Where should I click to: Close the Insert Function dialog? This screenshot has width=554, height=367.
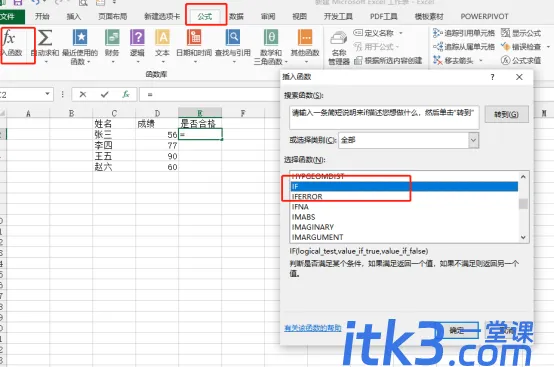point(519,77)
